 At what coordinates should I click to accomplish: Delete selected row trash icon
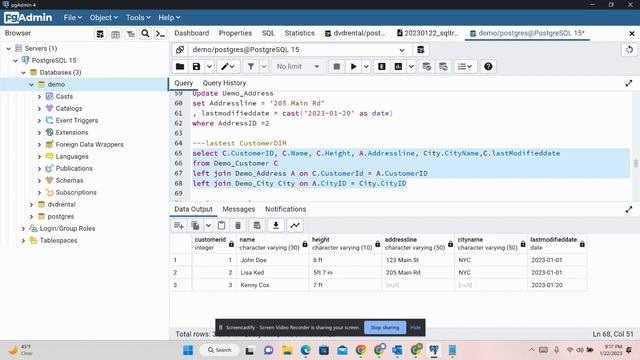[x=238, y=225]
